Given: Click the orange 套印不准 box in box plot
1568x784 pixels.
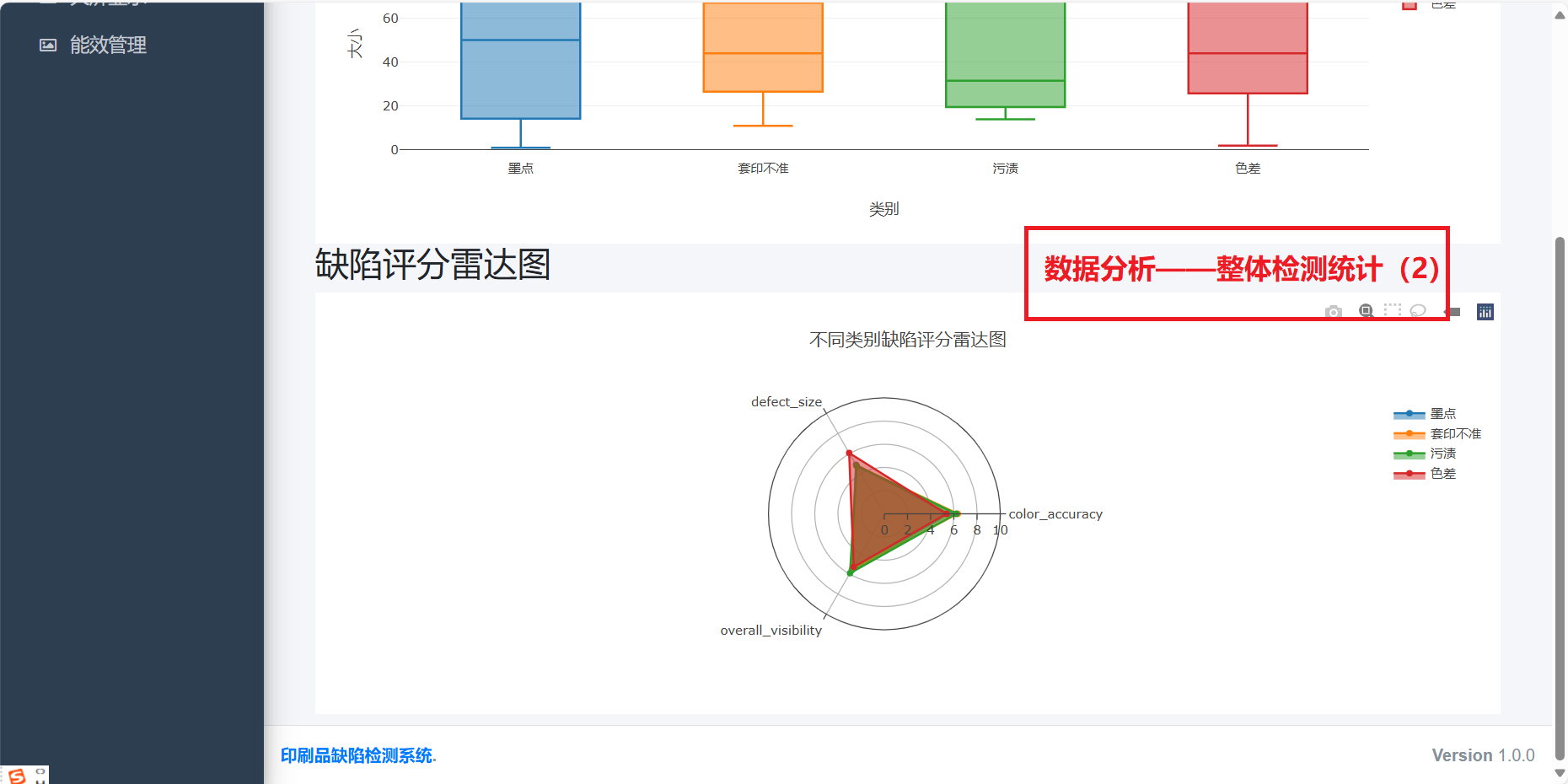Looking at the screenshot, I should tap(763, 47).
